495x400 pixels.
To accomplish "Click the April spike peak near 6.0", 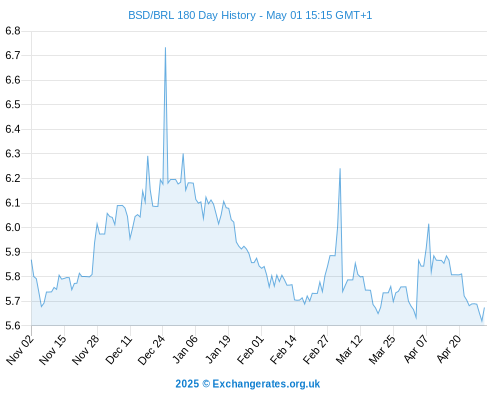I will [429, 225].
